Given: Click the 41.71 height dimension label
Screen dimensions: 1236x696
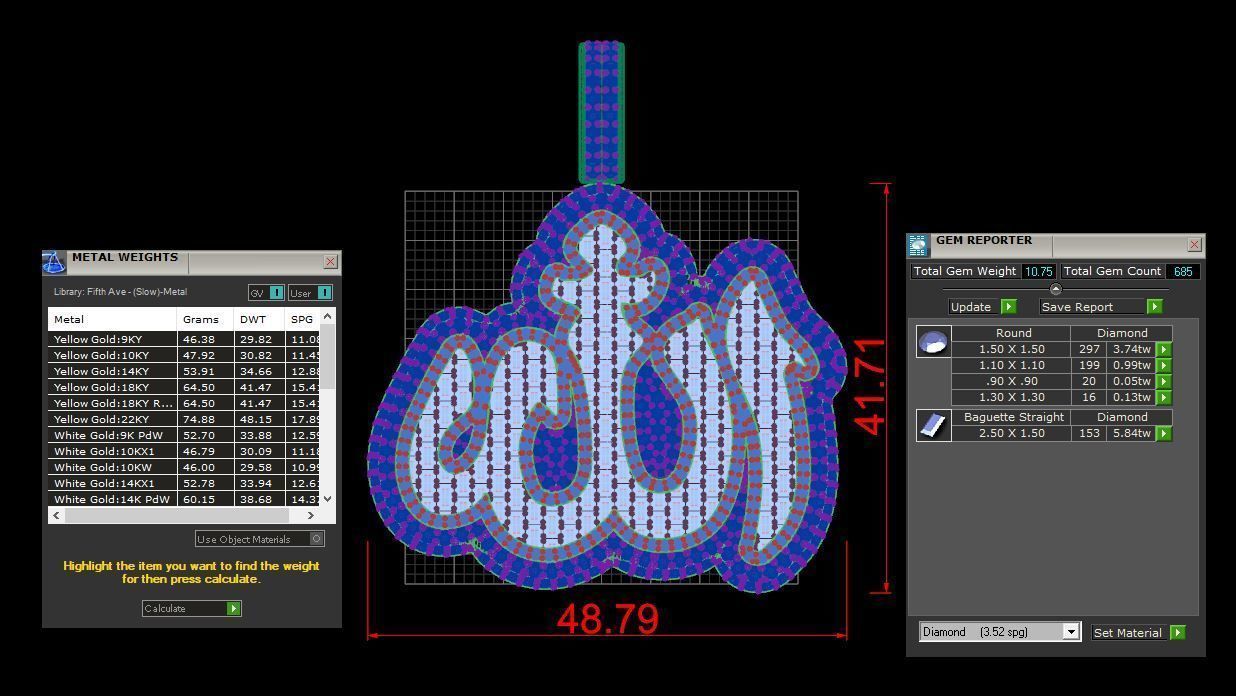Looking at the screenshot, I should tap(870, 386).
